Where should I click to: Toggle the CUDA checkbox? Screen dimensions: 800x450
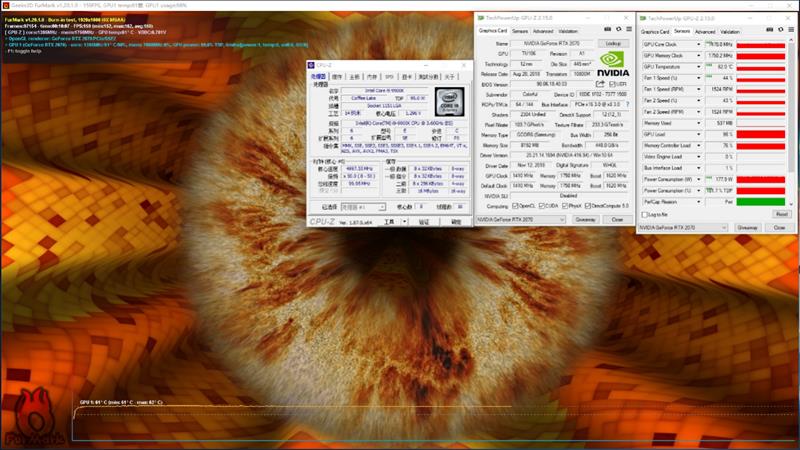pyautogui.click(x=542, y=206)
